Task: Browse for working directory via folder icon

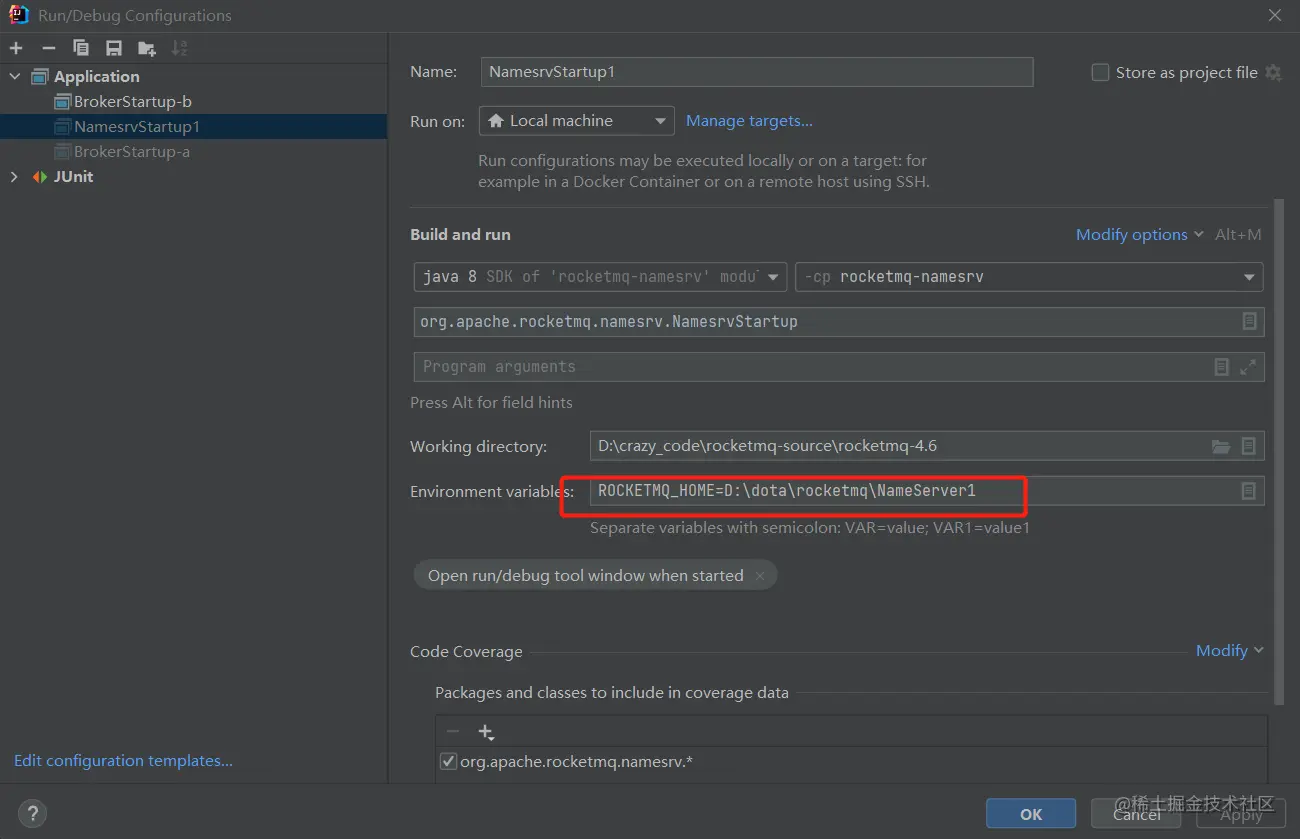Action: pyautogui.click(x=1221, y=446)
